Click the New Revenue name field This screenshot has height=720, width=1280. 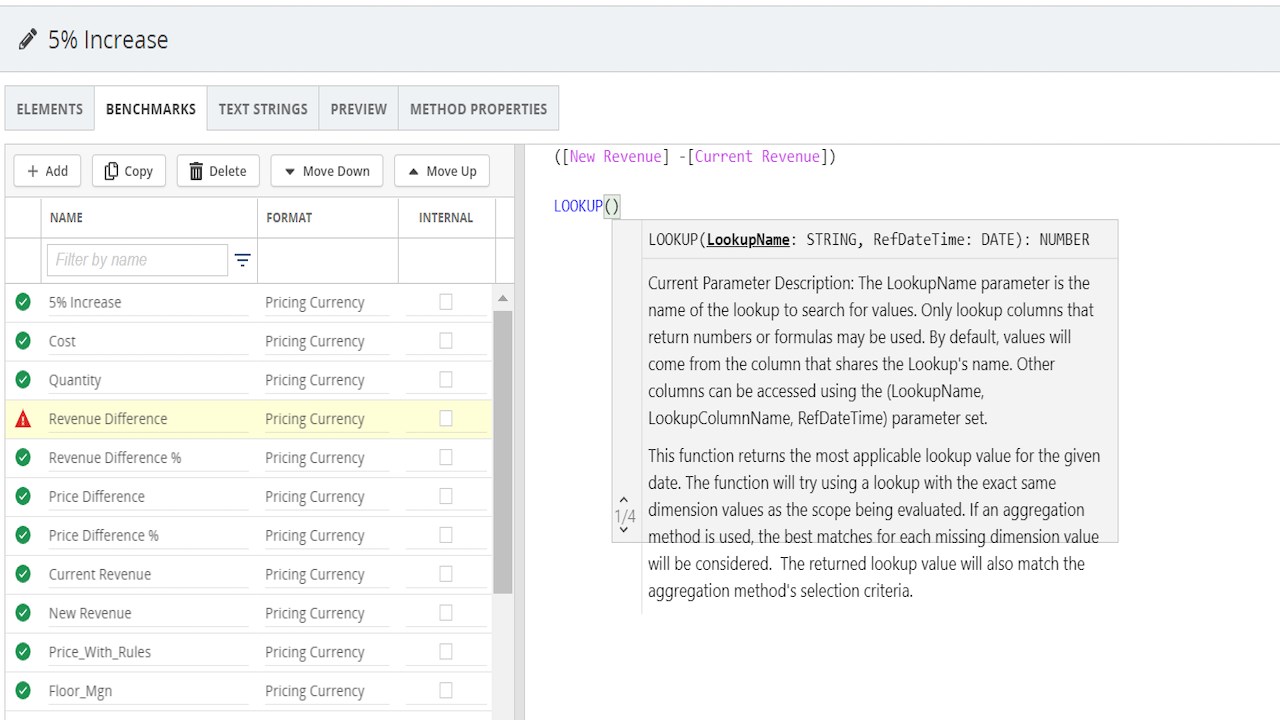coord(148,613)
